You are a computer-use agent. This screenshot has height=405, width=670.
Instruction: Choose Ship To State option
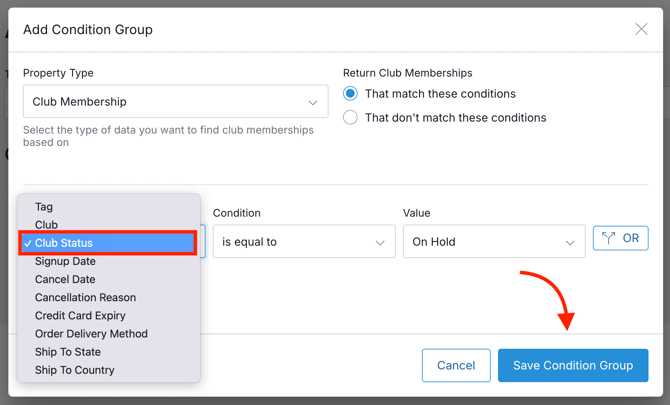coord(68,352)
